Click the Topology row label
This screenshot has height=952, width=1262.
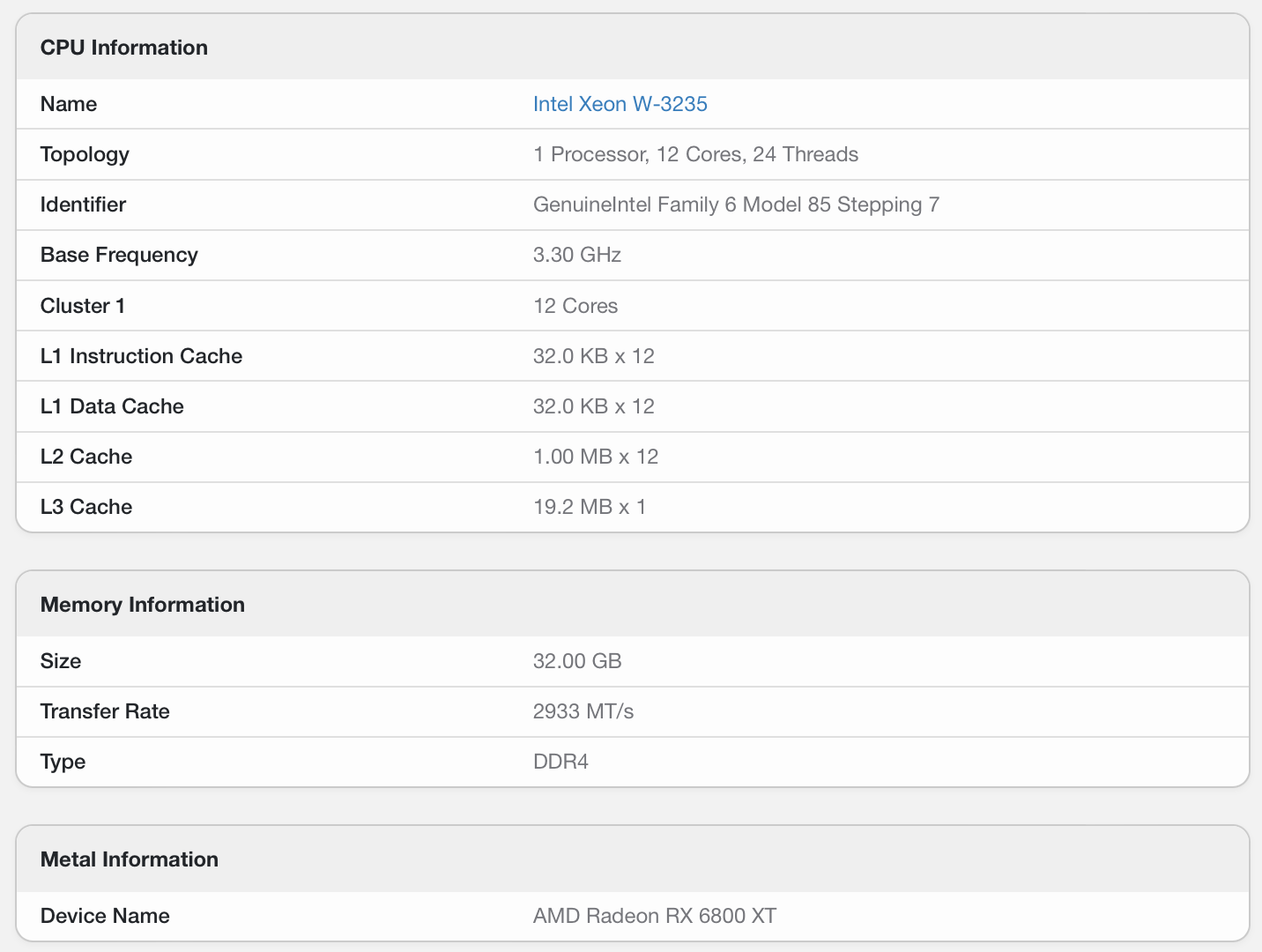click(85, 155)
